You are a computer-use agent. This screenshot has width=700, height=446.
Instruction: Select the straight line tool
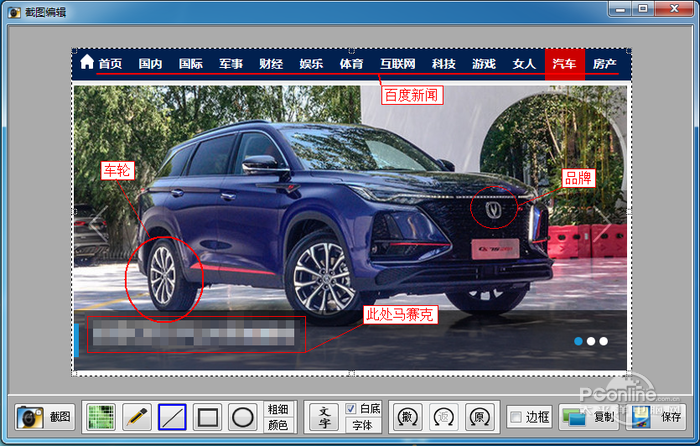pyautogui.click(x=172, y=417)
